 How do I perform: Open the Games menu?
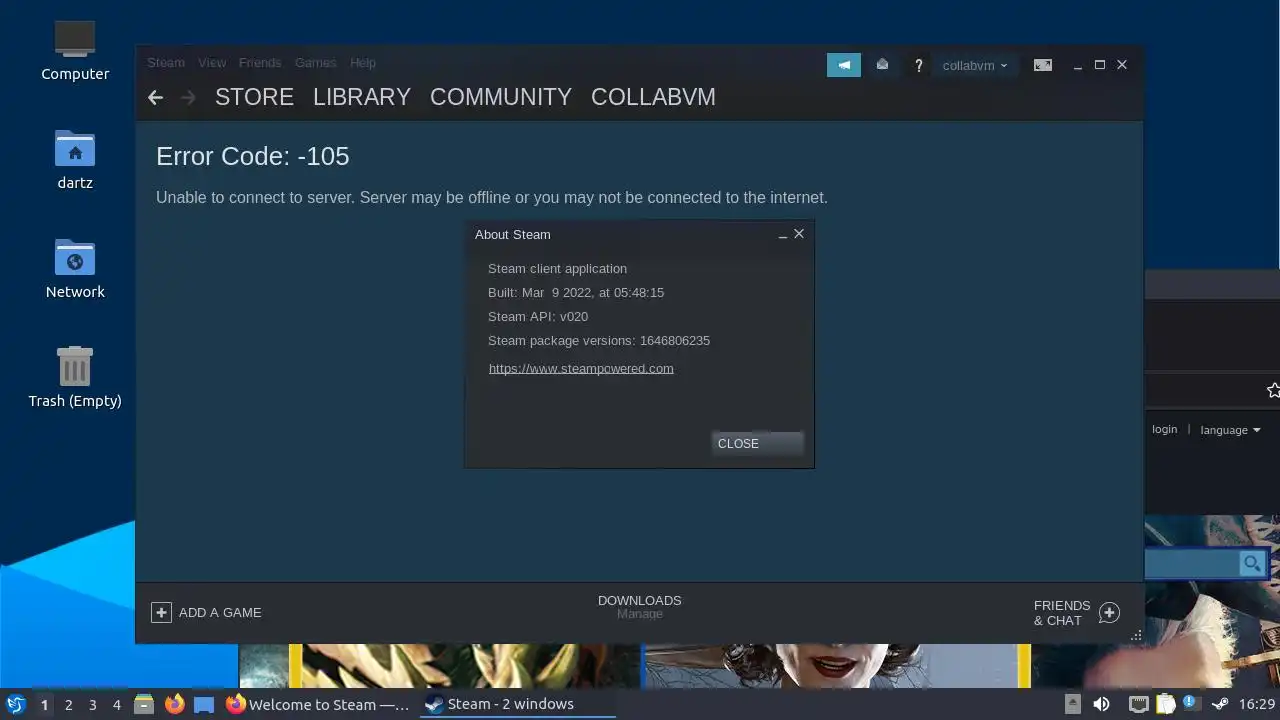point(316,62)
